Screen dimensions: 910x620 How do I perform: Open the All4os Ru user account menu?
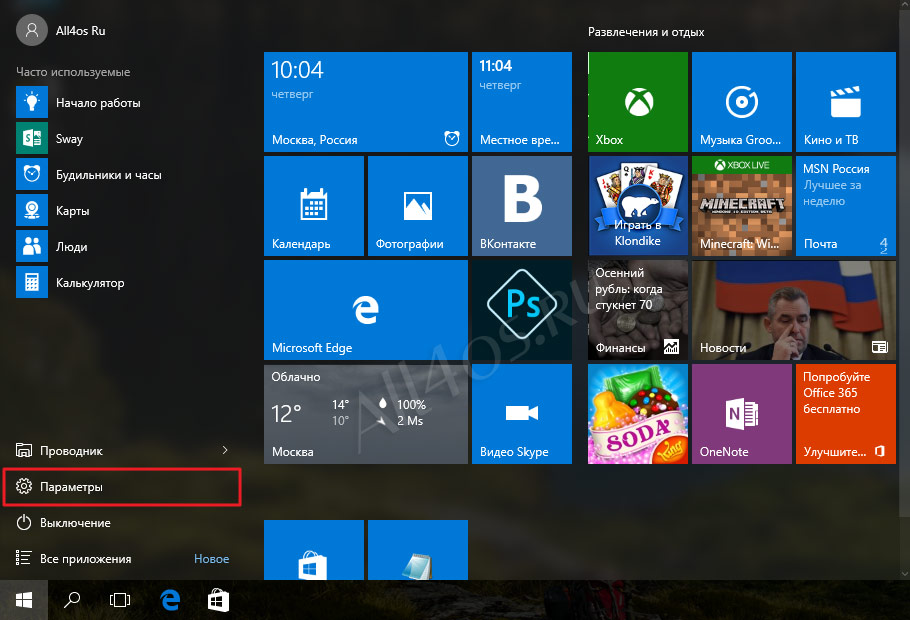pyautogui.click(x=61, y=30)
